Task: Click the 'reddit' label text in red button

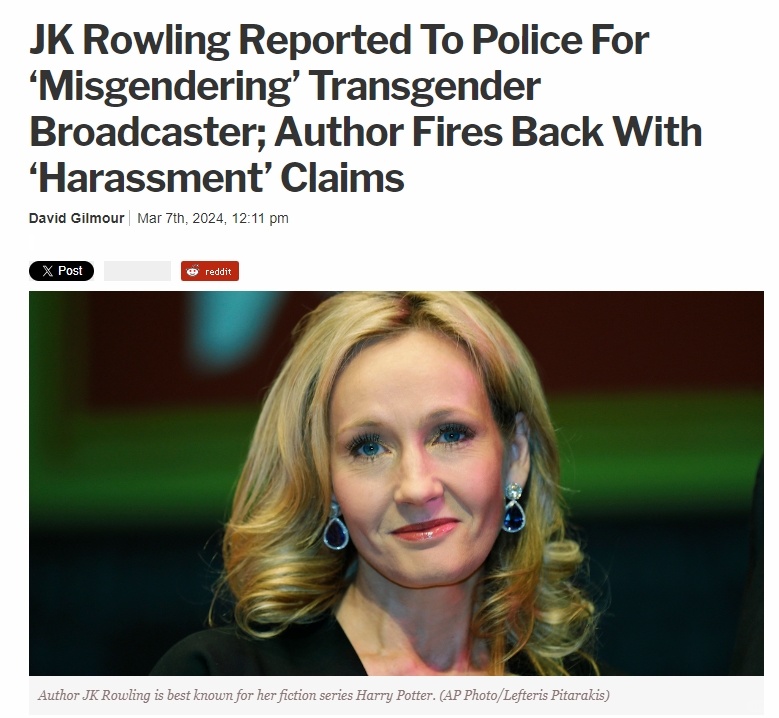Action: (x=218, y=272)
